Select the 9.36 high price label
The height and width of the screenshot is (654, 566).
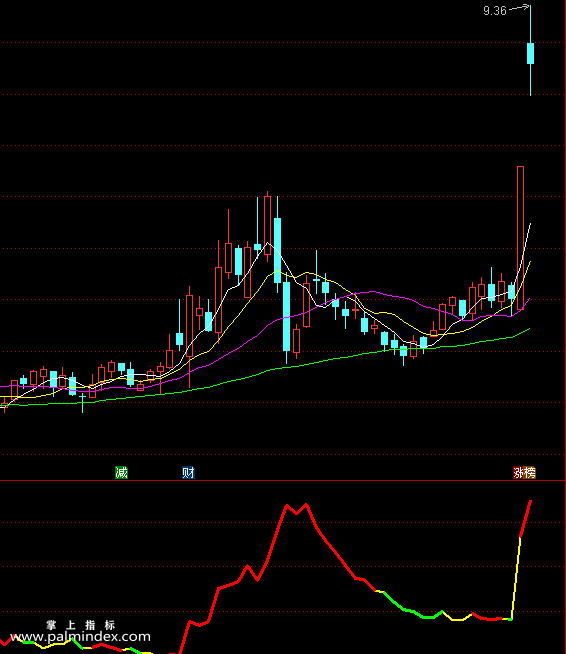(x=495, y=11)
